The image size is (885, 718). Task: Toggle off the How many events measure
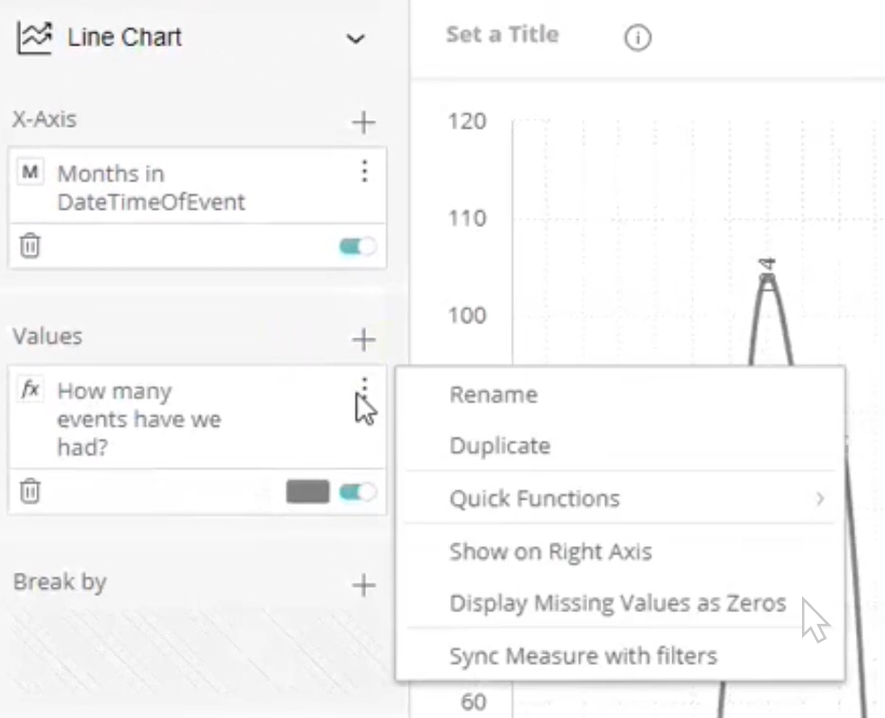358,492
